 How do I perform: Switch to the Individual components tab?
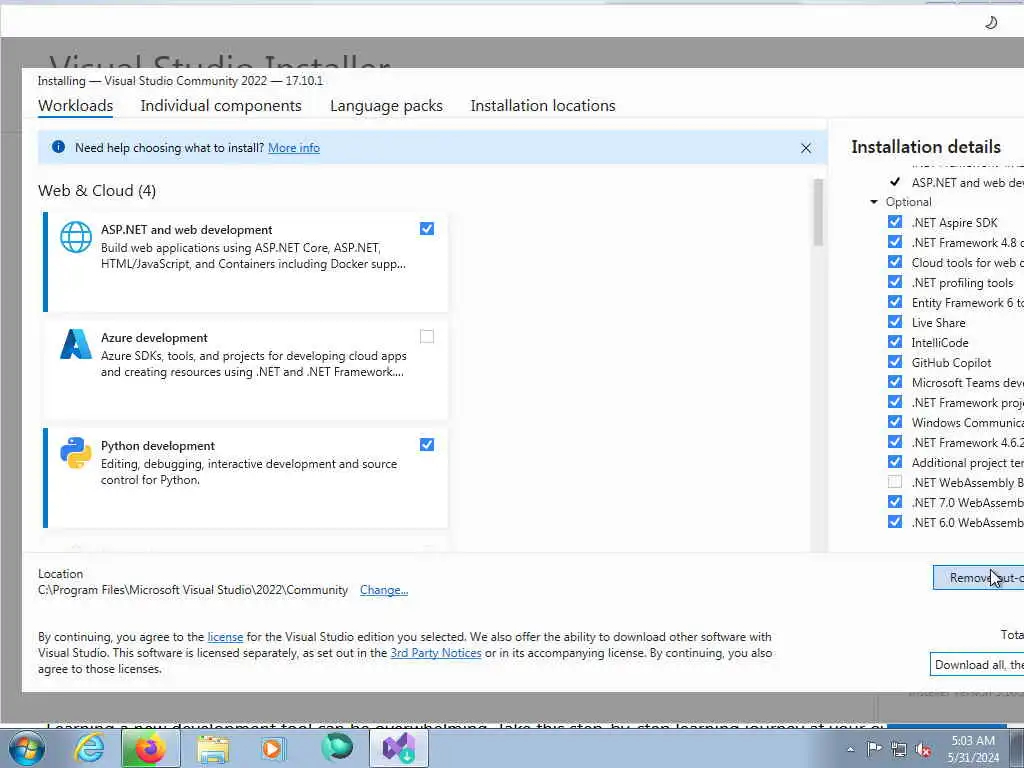click(221, 106)
